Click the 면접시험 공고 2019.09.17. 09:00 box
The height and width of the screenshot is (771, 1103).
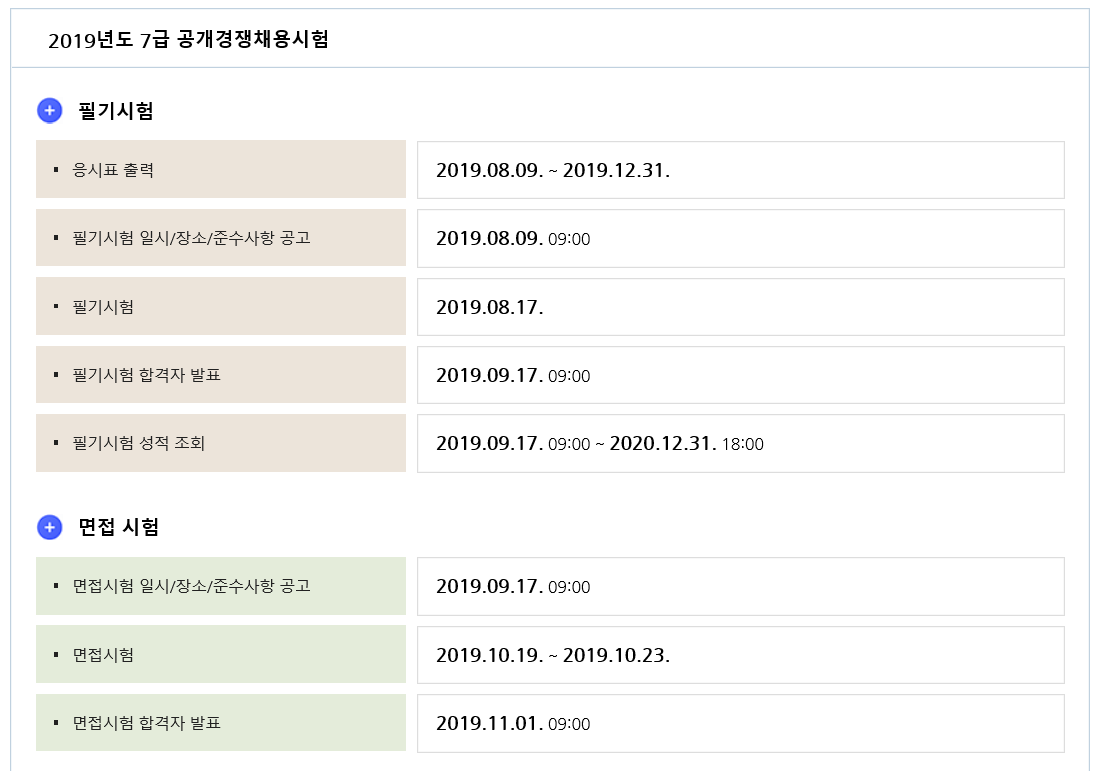(x=740, y=586)
